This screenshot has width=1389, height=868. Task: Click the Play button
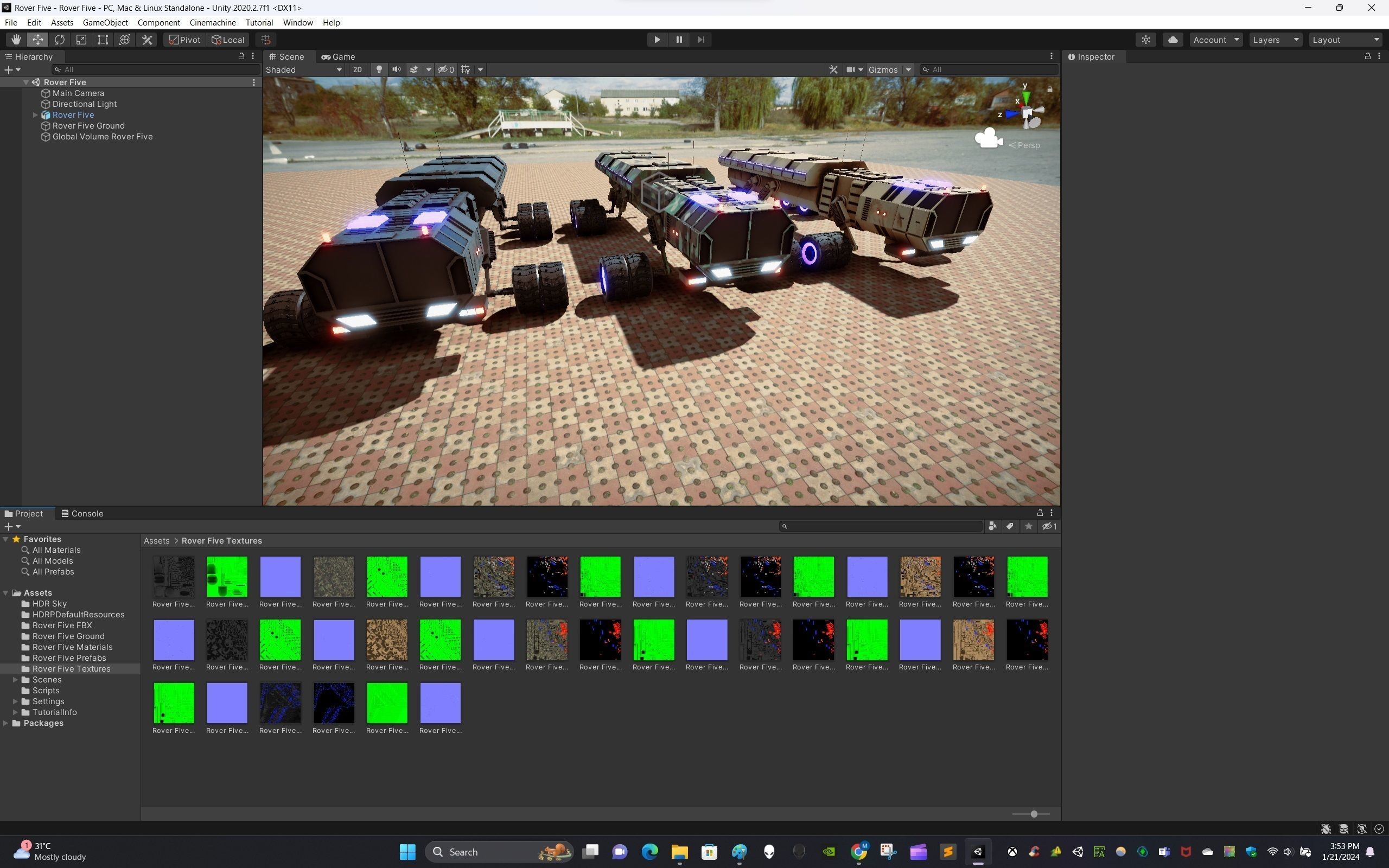coord(657,40)
